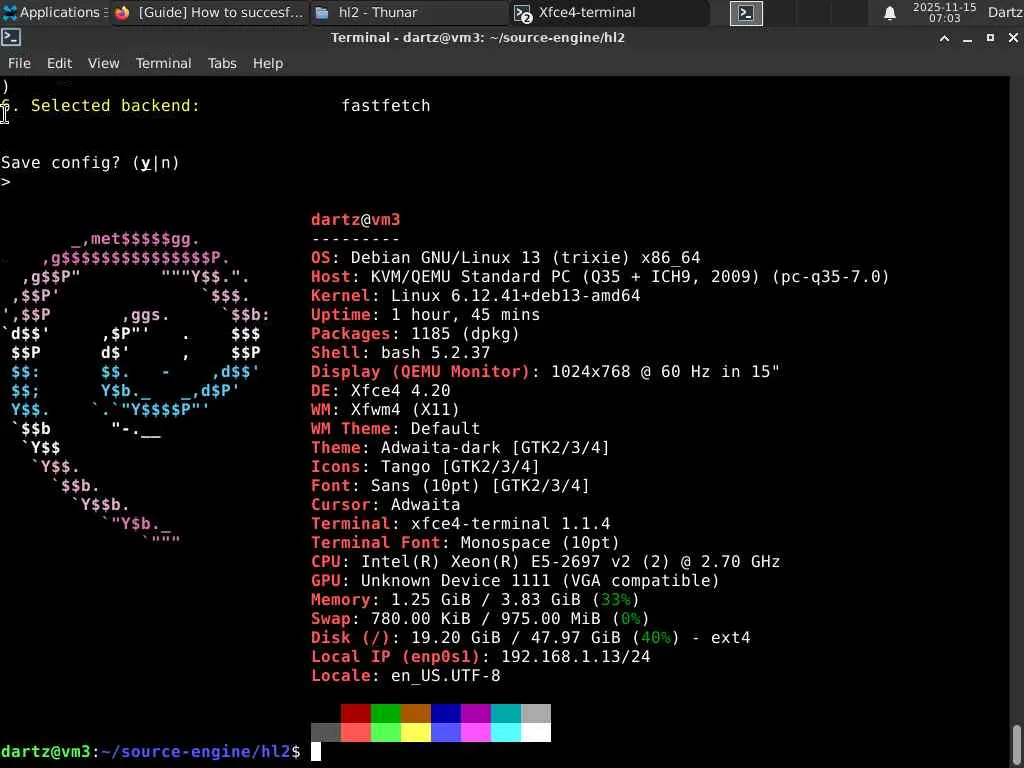
Task: Click the 'WM Theme: Default' line
Action: point(395,428)
